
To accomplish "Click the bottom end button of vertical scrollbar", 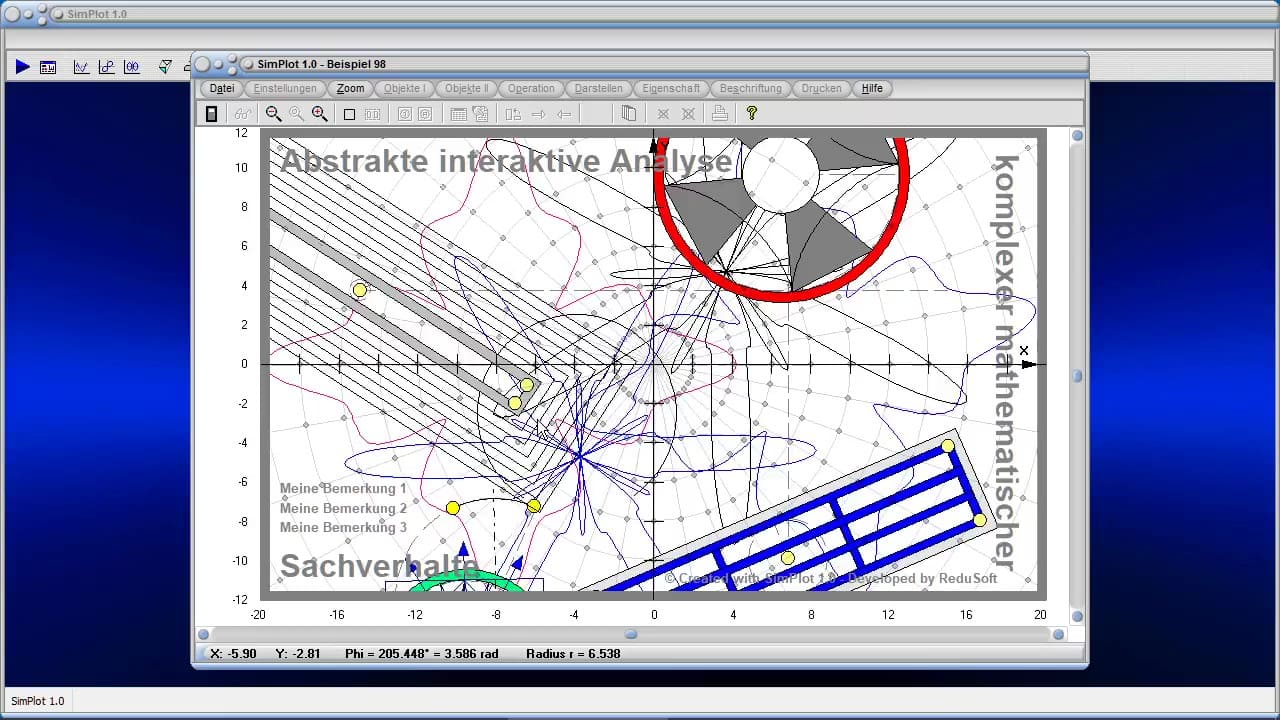I will click(x=1078, y=616).
